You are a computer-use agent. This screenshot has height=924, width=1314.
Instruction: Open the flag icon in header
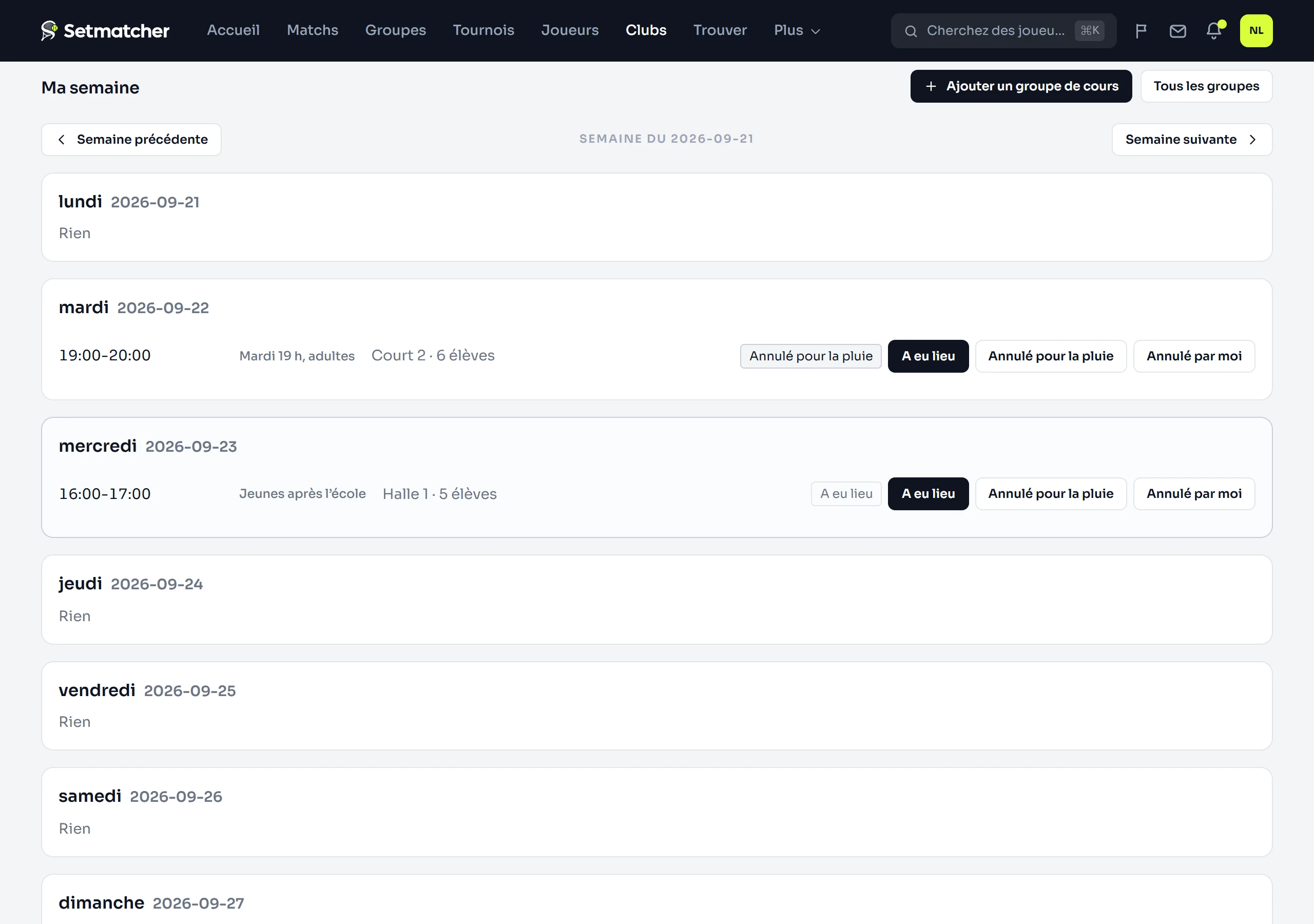pos(1141,31)
